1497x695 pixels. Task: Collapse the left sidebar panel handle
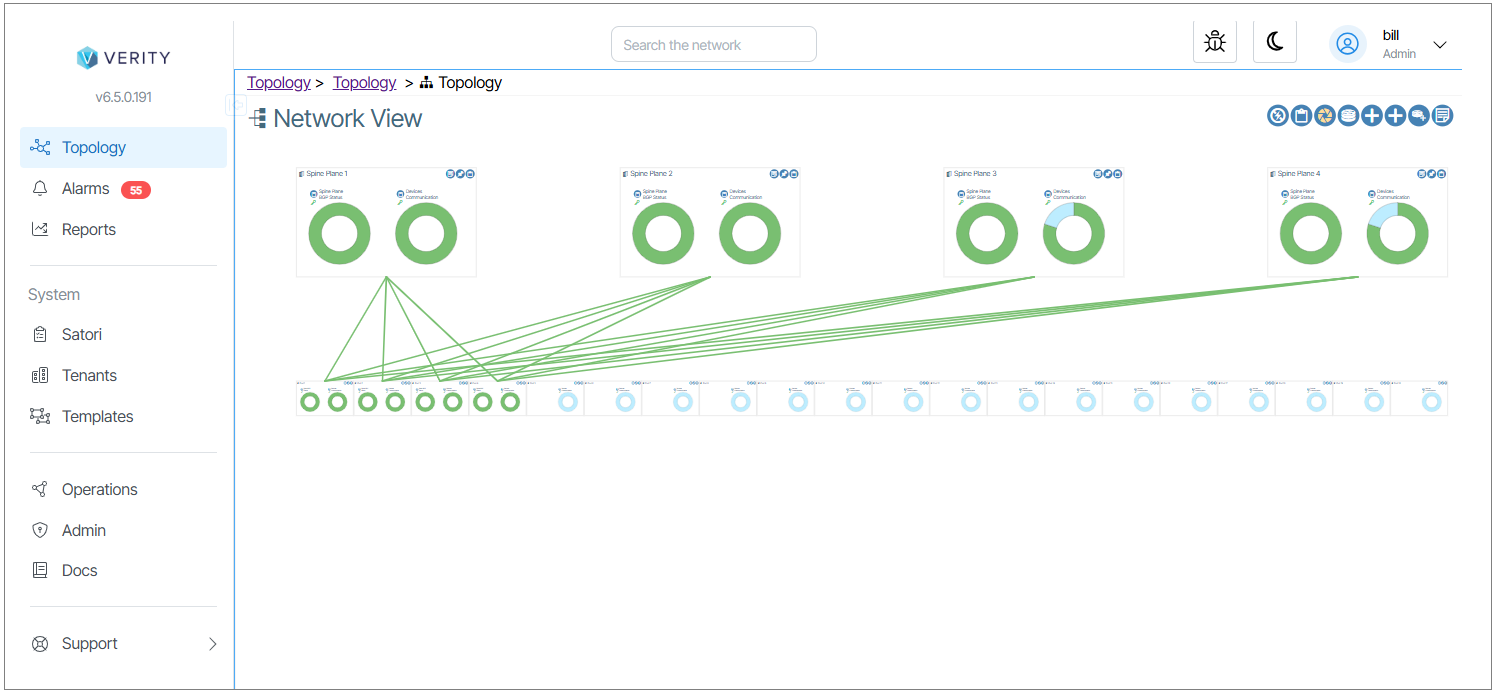point(236,103)
